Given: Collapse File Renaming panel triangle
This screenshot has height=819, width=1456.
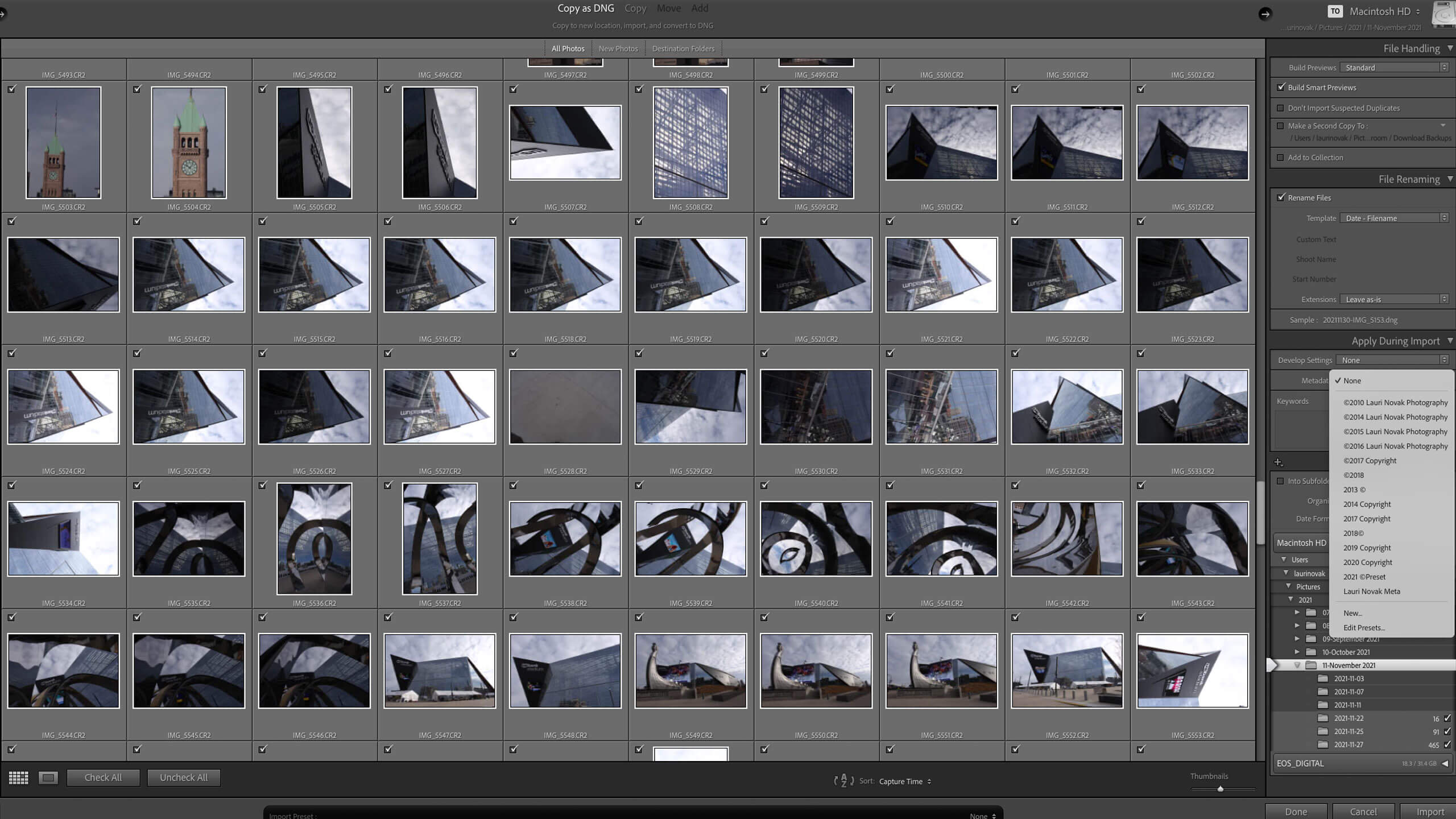Looking at the screenshot, I should pyautogui.click(x=1450, y=179).
